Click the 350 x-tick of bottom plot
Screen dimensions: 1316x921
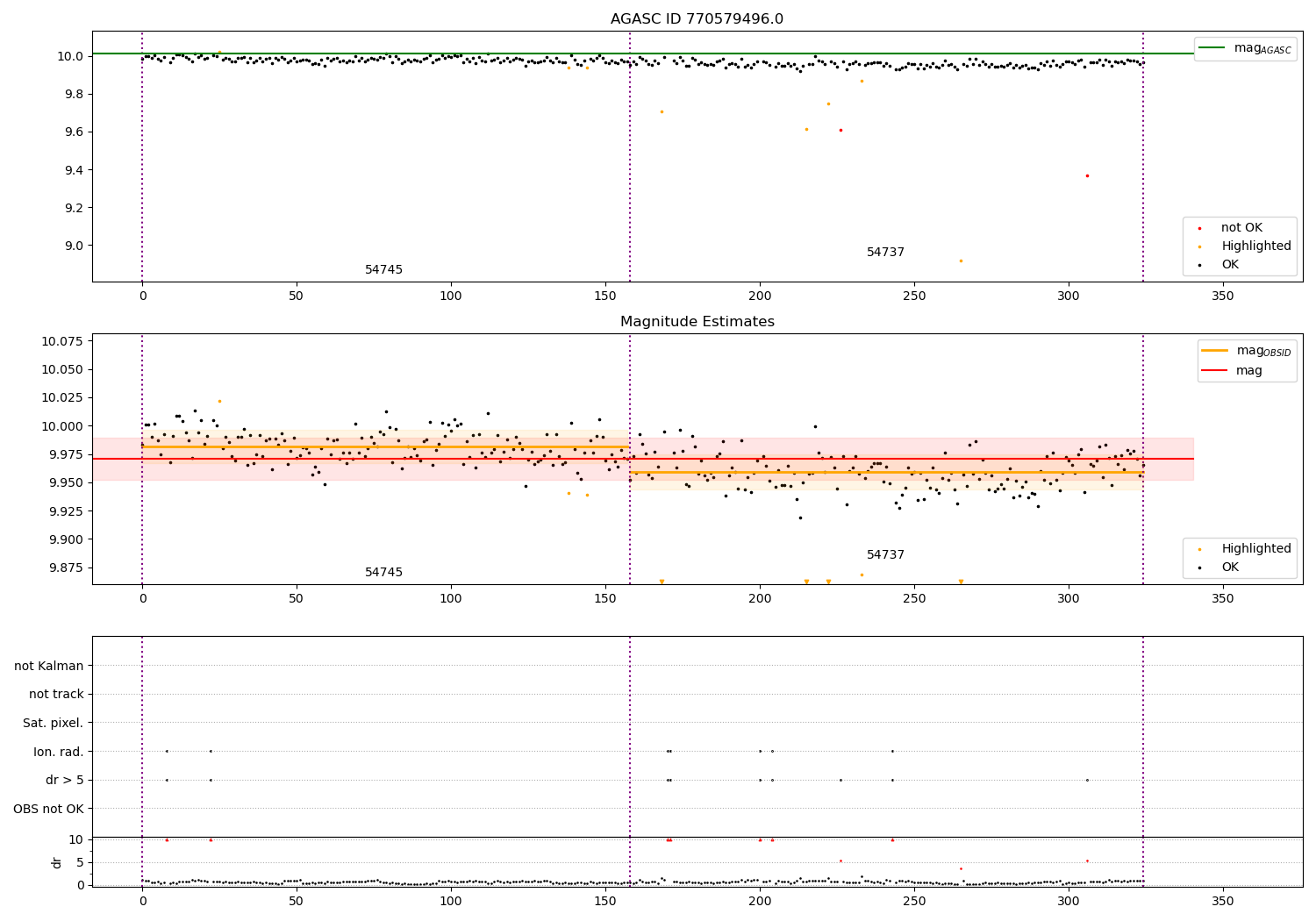[1222, 901]
